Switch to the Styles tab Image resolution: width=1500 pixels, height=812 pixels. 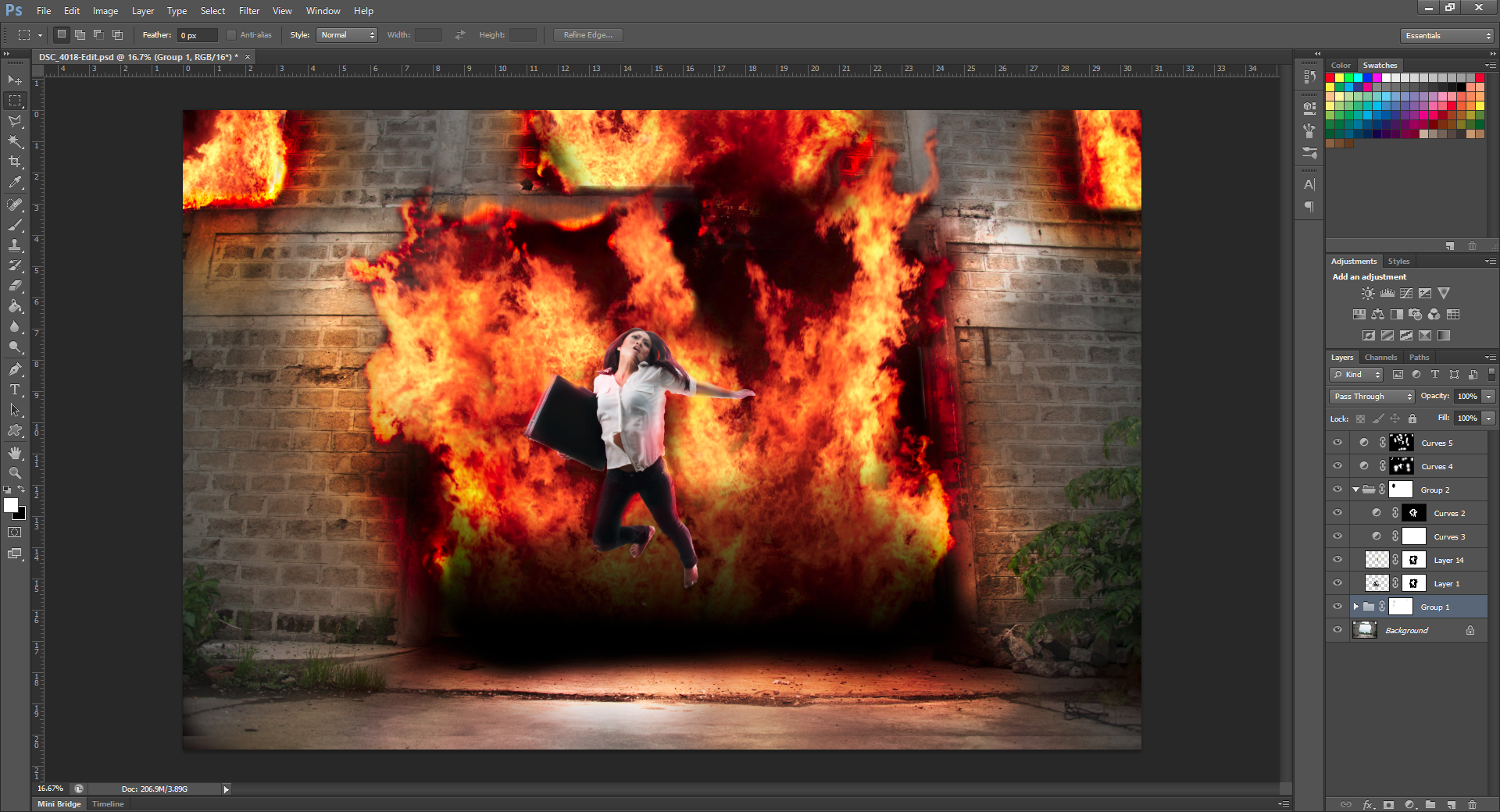click(x=1398, y=262)
